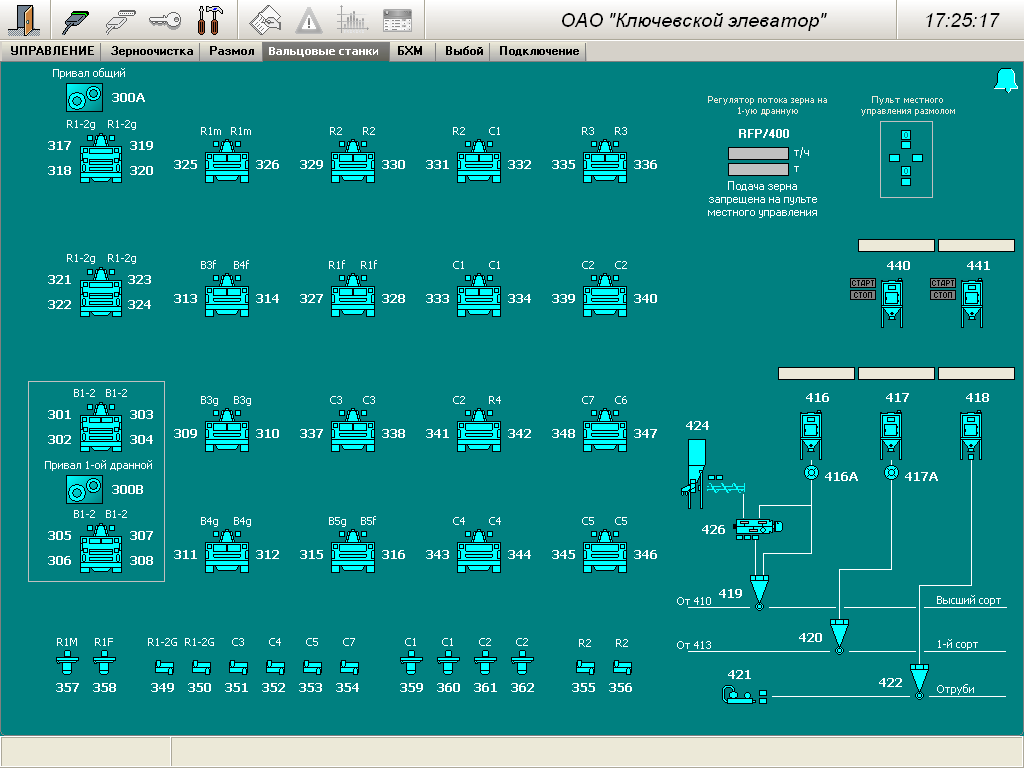
Task: Open the БХМ tab
Action: coord(410,51)
